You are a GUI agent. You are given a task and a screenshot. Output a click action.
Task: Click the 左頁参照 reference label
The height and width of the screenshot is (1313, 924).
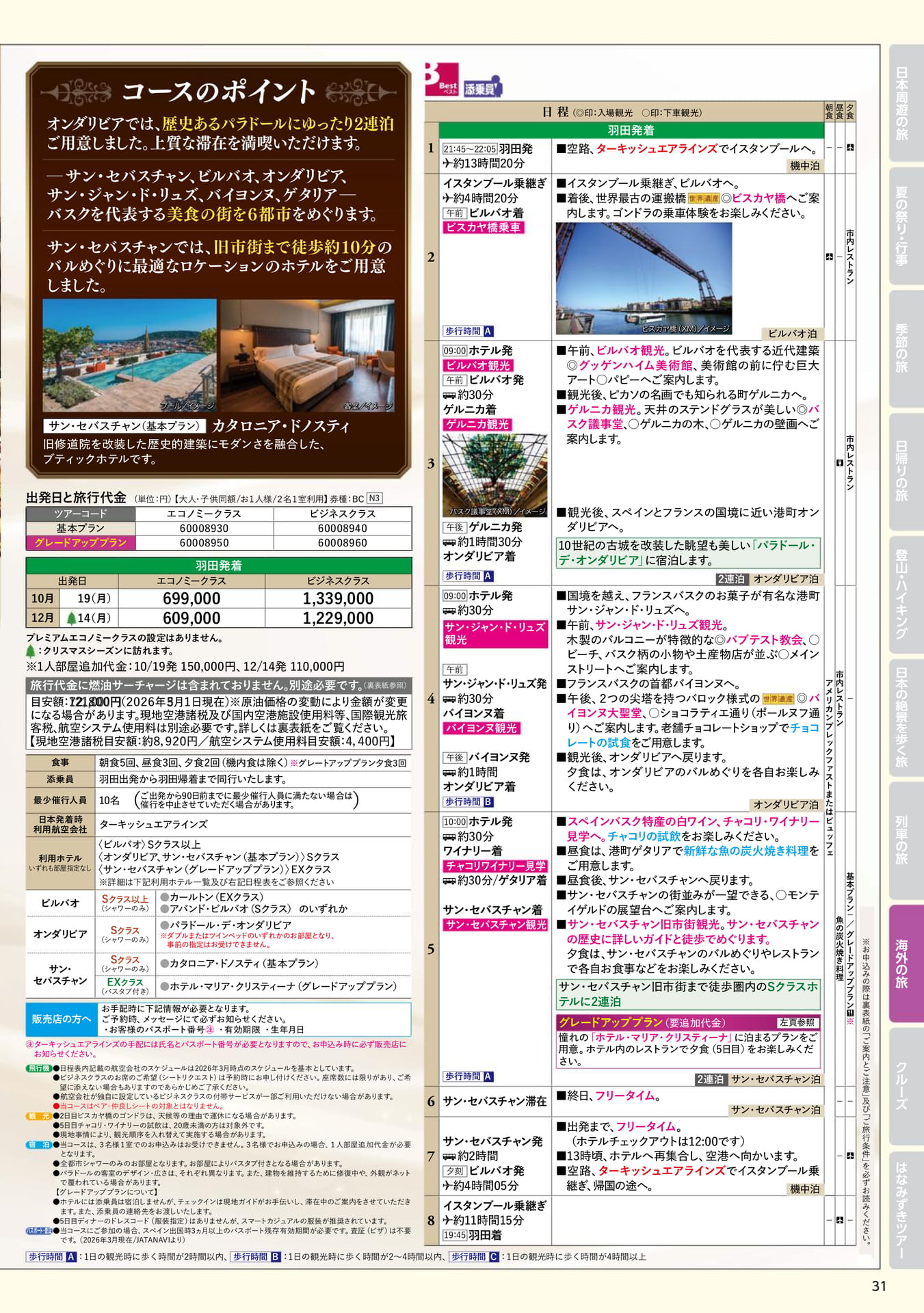pos(797,1022)
